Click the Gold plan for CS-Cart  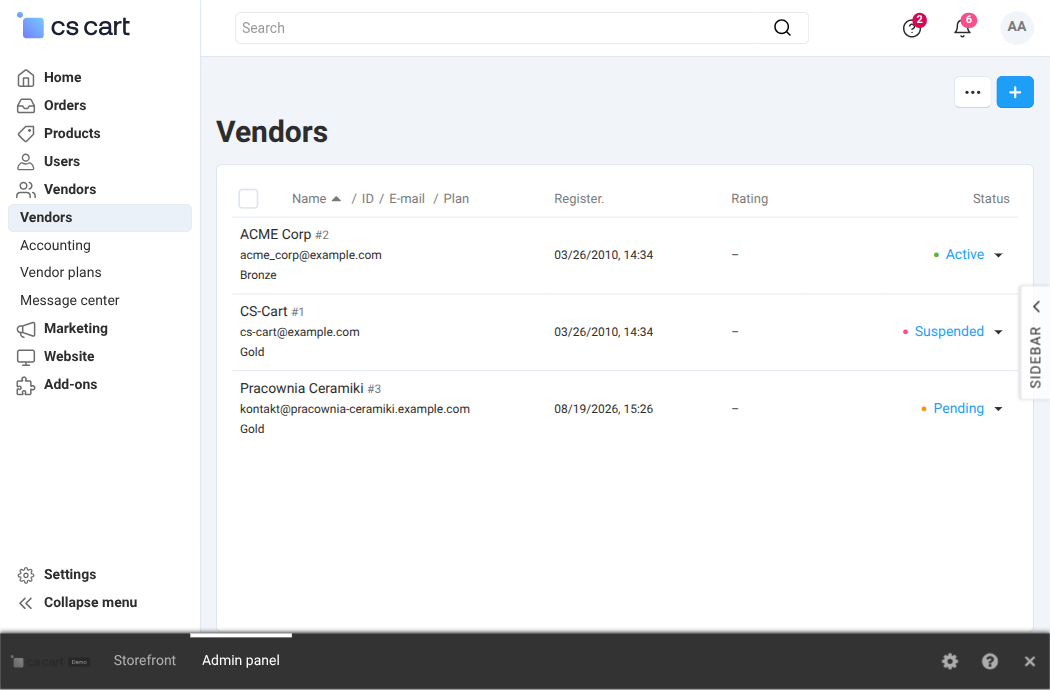[252, 352]
